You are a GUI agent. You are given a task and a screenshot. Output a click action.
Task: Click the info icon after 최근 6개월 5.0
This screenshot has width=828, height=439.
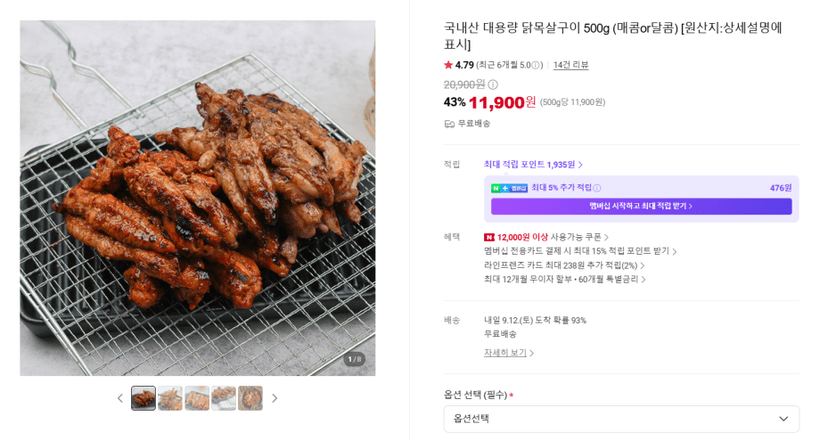point(536,66)
